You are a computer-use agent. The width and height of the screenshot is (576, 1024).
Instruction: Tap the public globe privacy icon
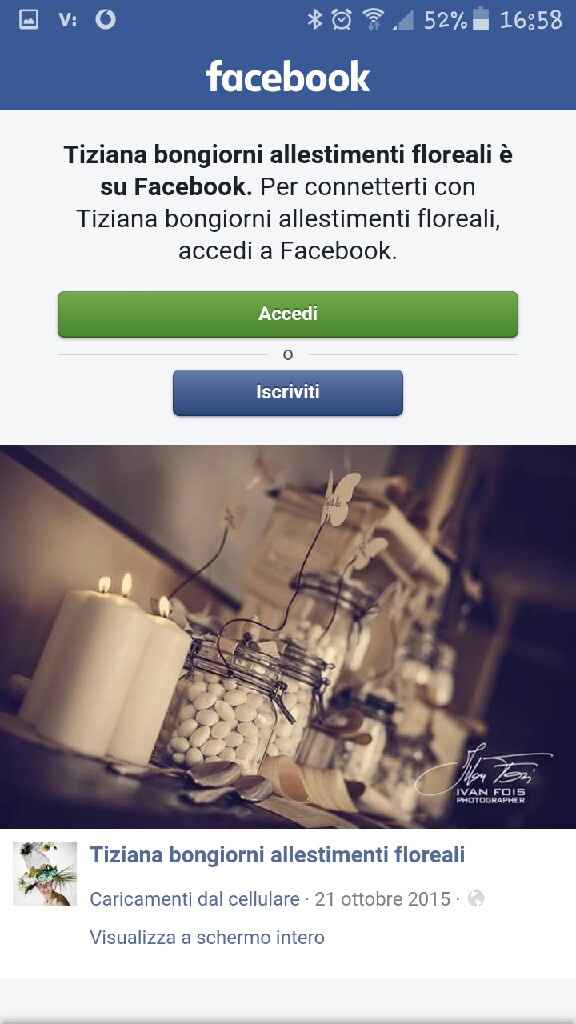click(476, 899)
